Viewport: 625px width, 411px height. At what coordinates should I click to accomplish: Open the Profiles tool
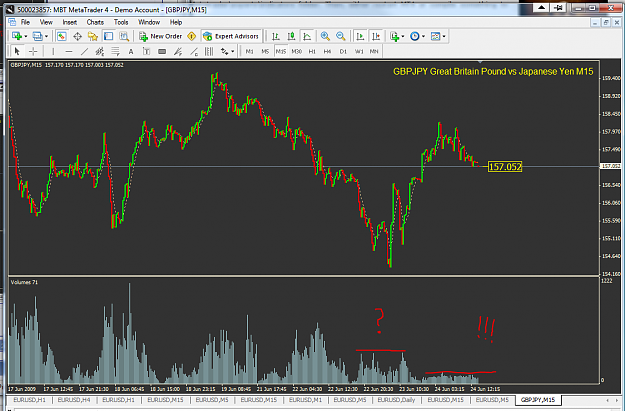(x=37, y=36)
